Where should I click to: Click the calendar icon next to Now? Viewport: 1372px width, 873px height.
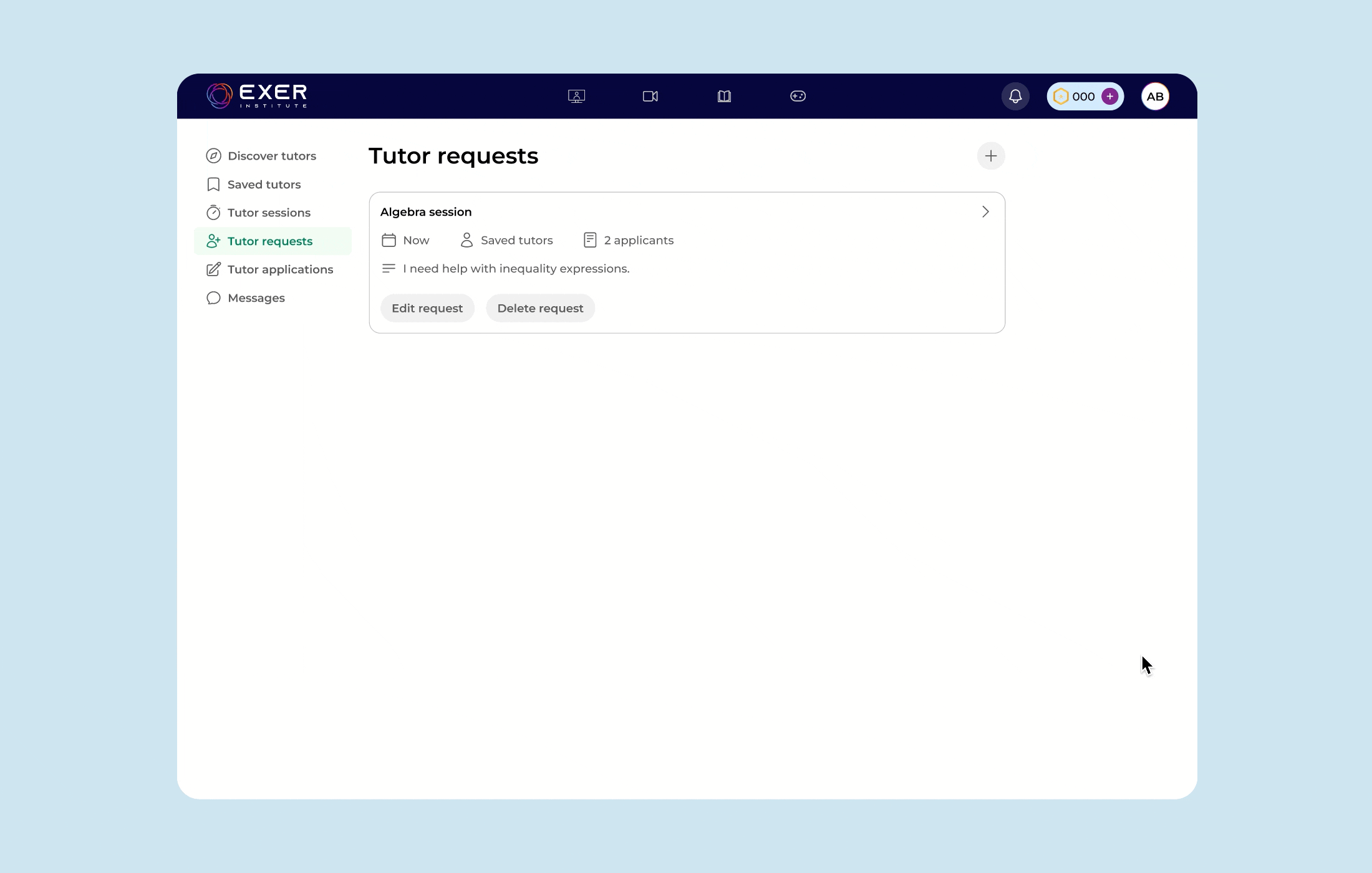click(388, 240)
